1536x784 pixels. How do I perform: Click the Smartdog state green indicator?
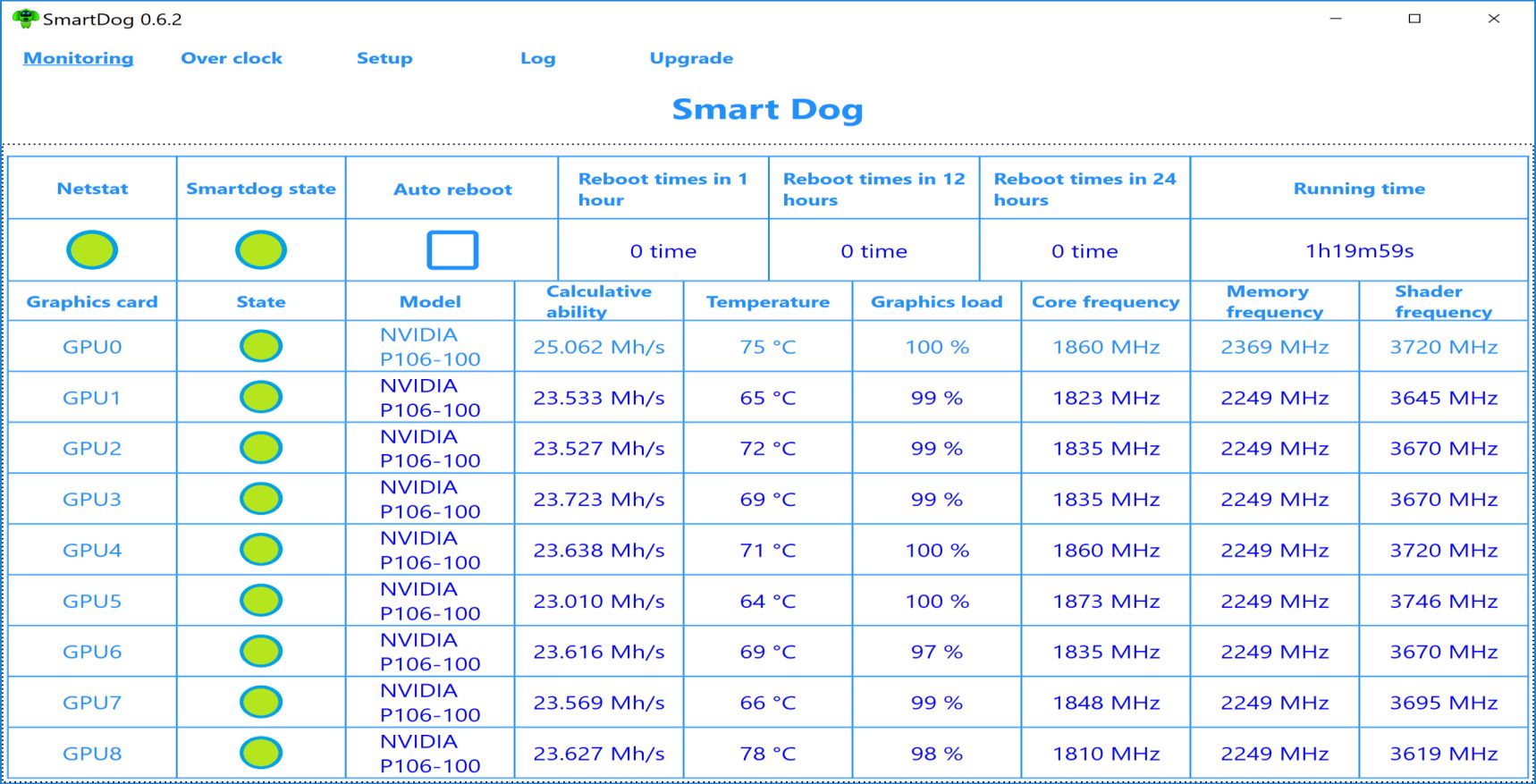point(261,249)
